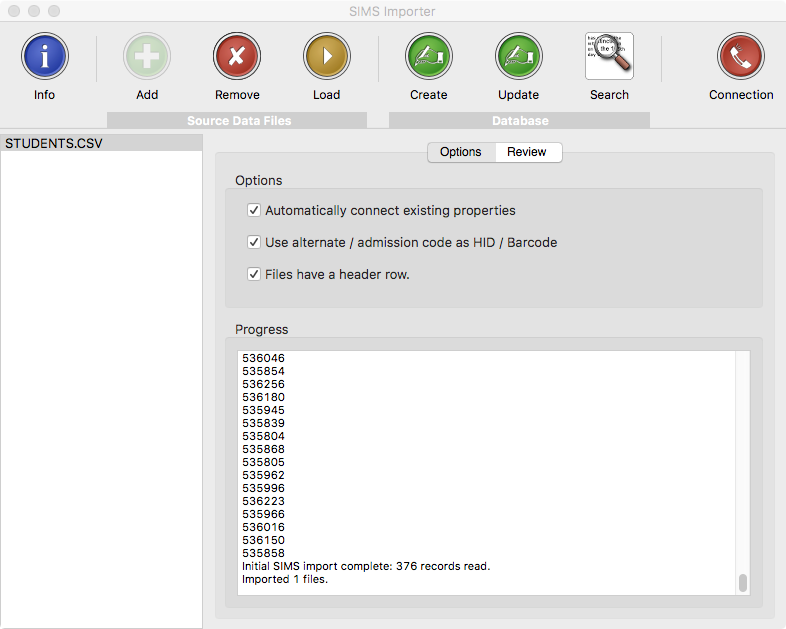Screen dimensions: 786x629
Task: Close the SIMS Importer window
Action: tap(14, 11)
